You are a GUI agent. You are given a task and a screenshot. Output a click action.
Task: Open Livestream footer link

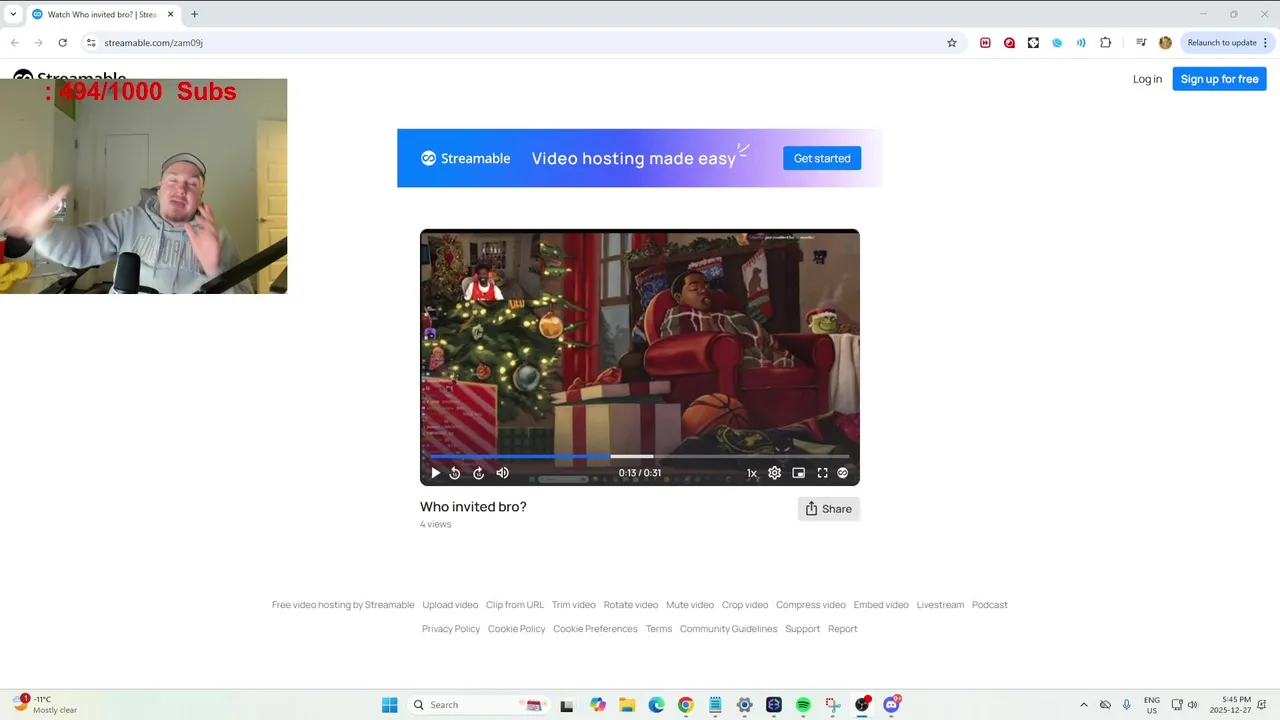click(940, 605)
